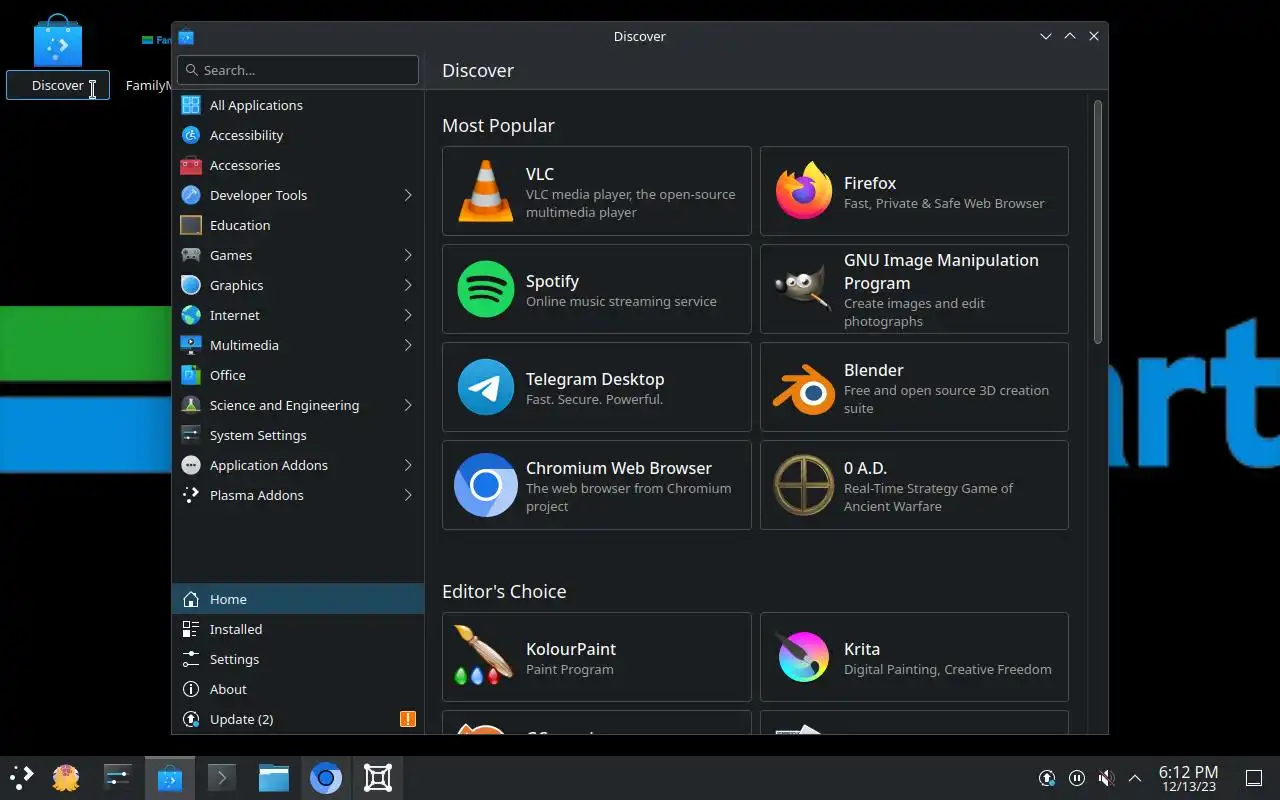This screenshot has height=800, width=1280.
Task: Switch to the Discover taskbar entry
Action: [170, 777]
